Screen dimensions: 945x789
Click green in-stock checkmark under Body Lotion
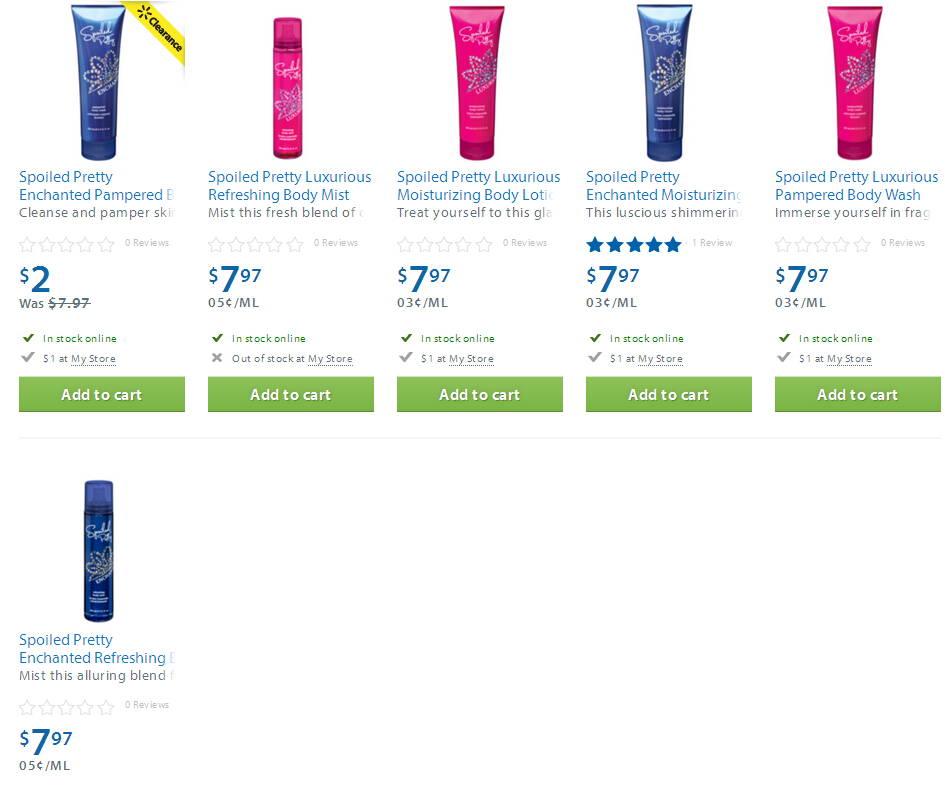[x=407, y=338]
